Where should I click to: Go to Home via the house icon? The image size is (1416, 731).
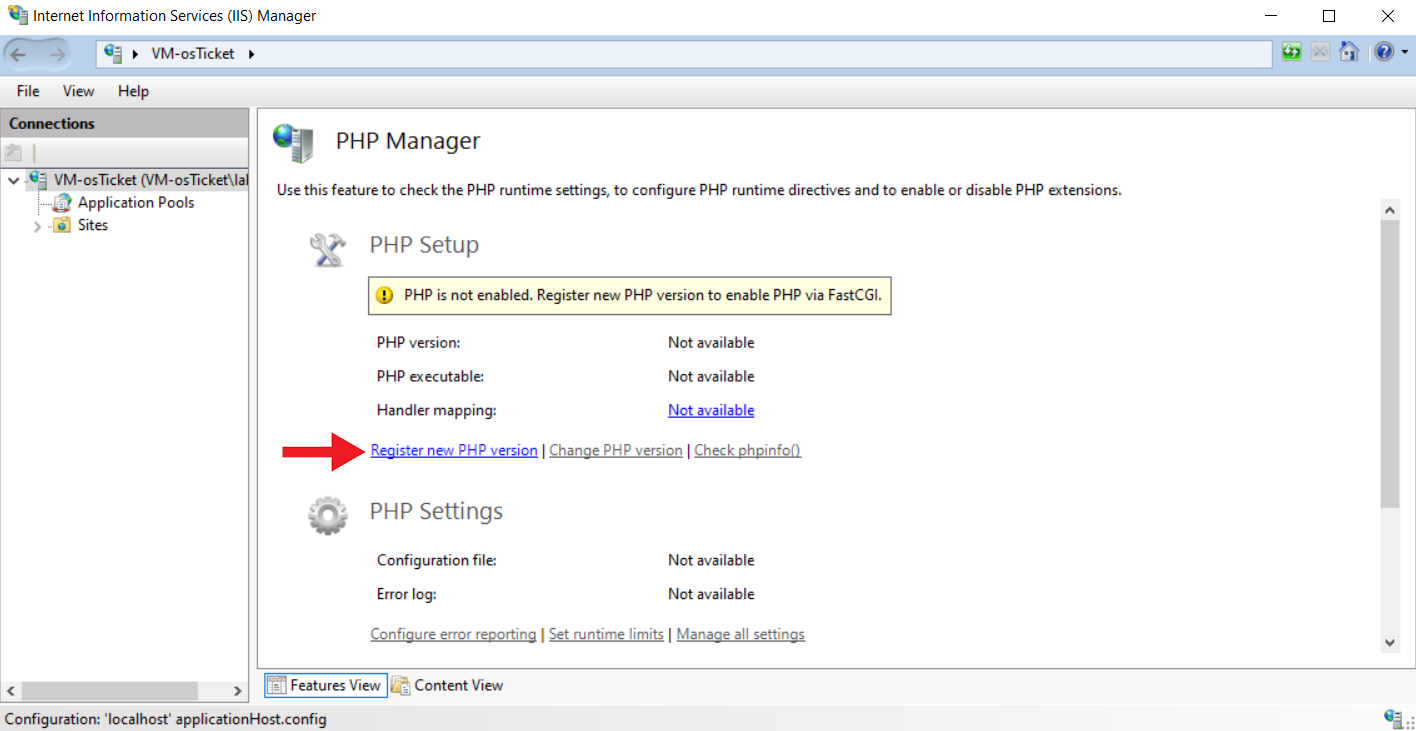(1349, 52)
